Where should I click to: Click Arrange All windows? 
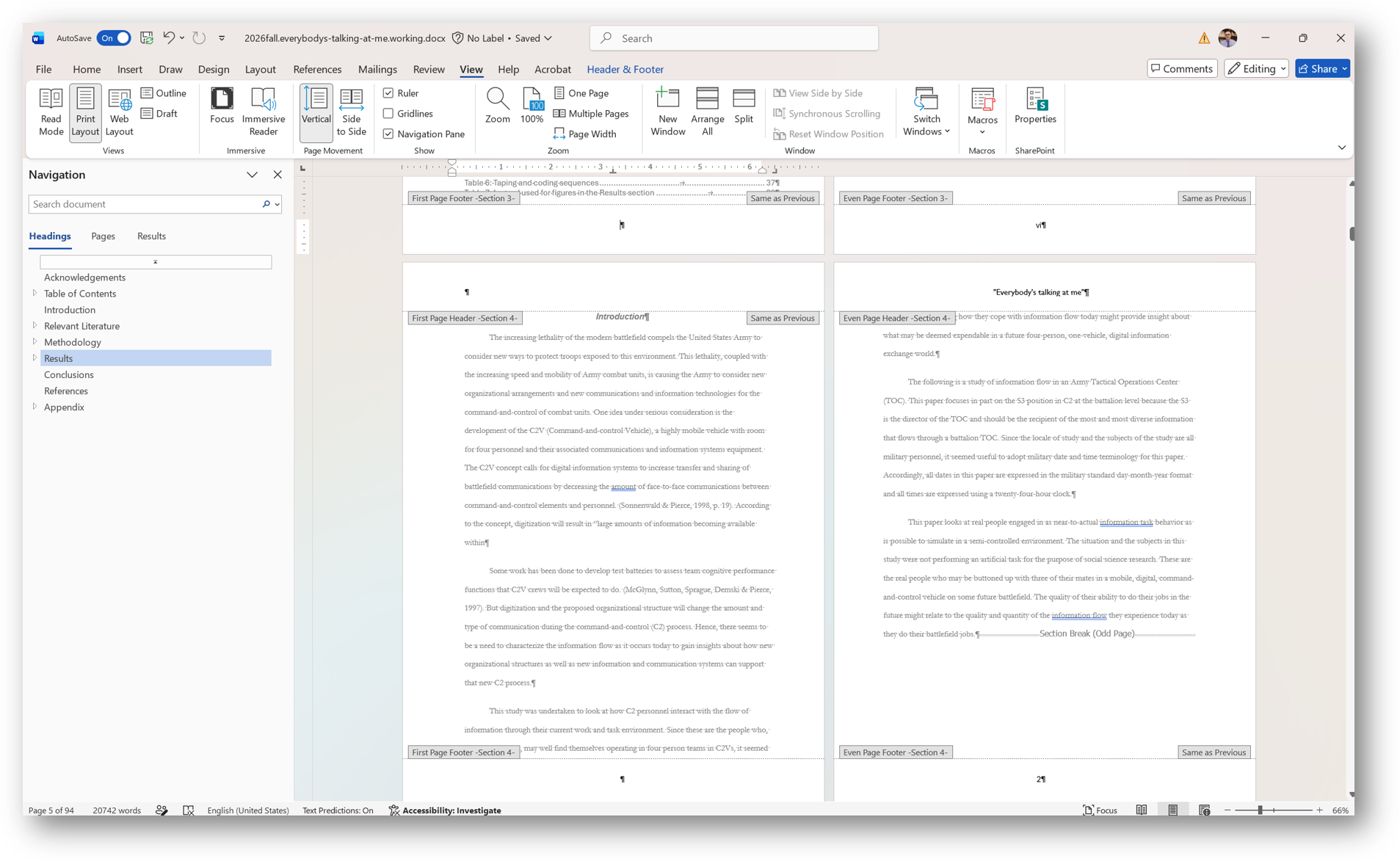click(x=707, y=112)
